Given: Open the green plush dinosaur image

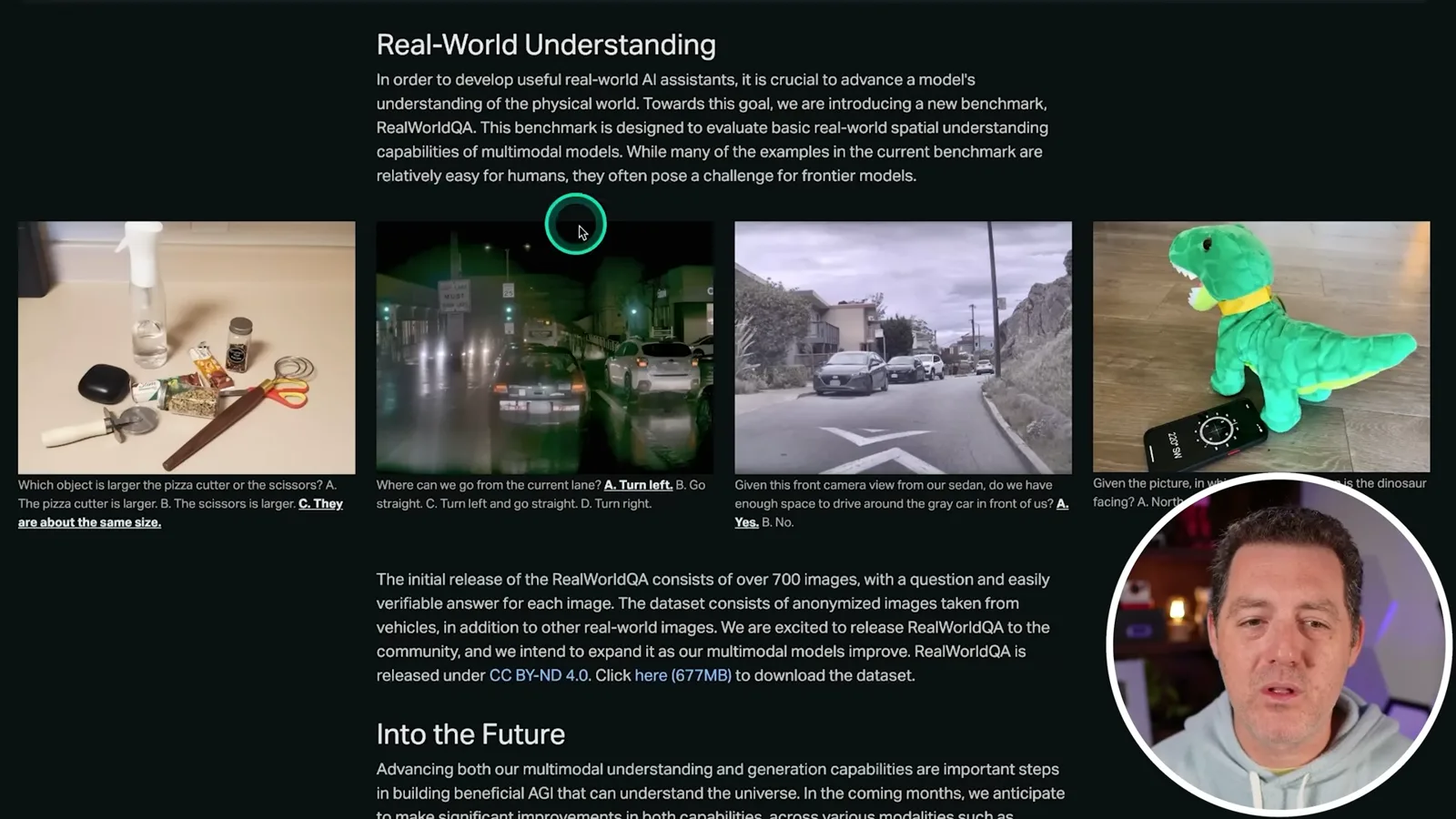Looking at the screenshot, I should [1261, 347].
